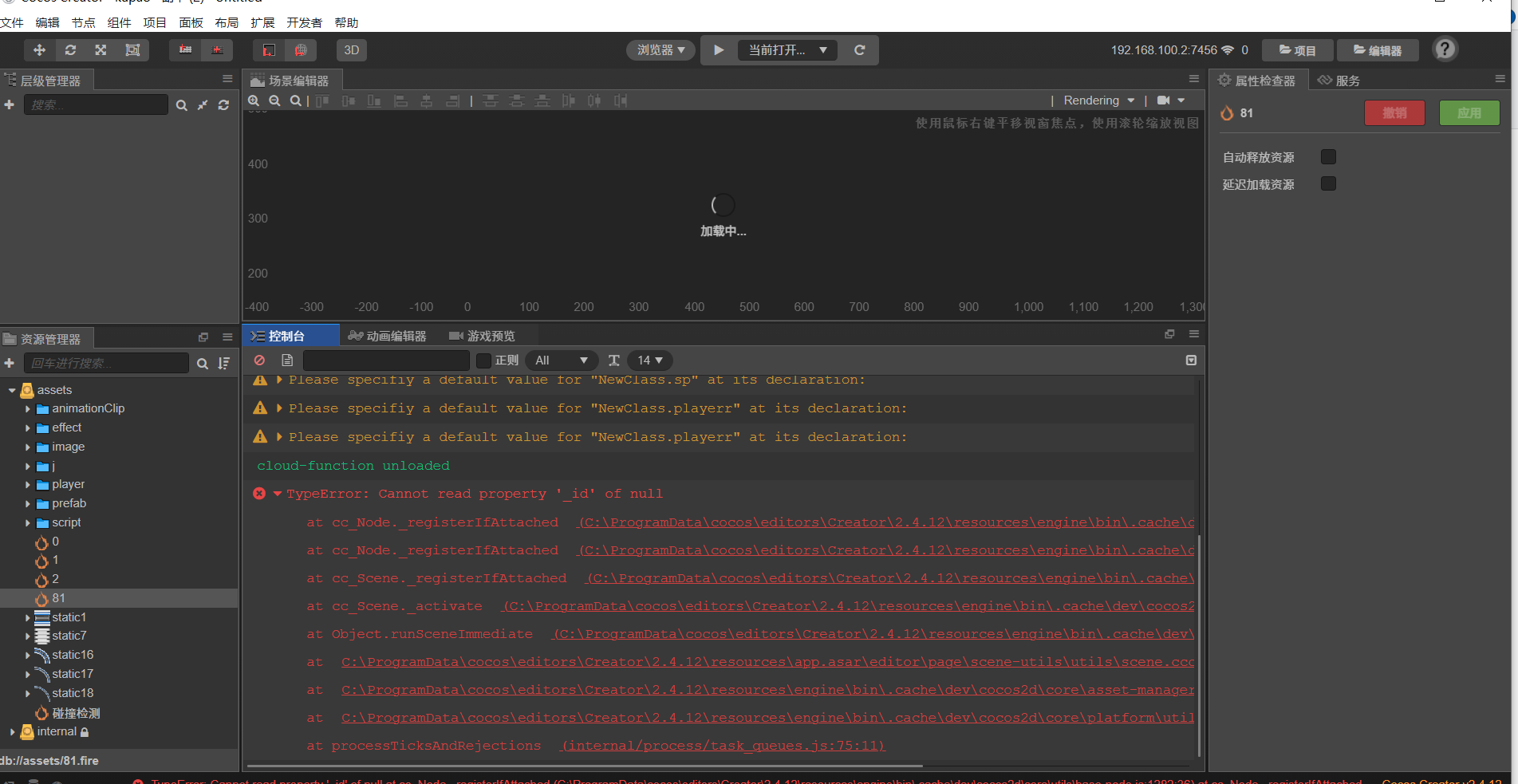This screenshot has height=784, width=1518.
Task: Open the scene editor panel menu icon
Action: (1194, 78)
